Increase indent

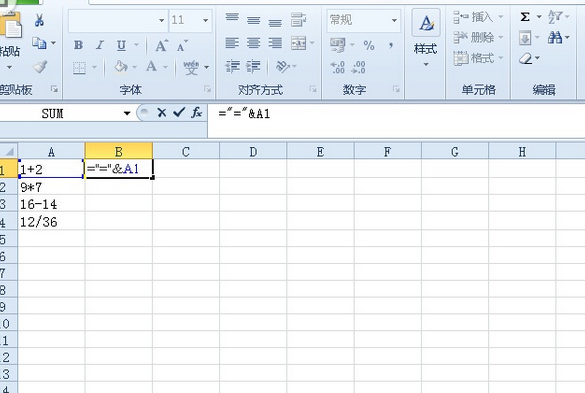coord(254,66)
